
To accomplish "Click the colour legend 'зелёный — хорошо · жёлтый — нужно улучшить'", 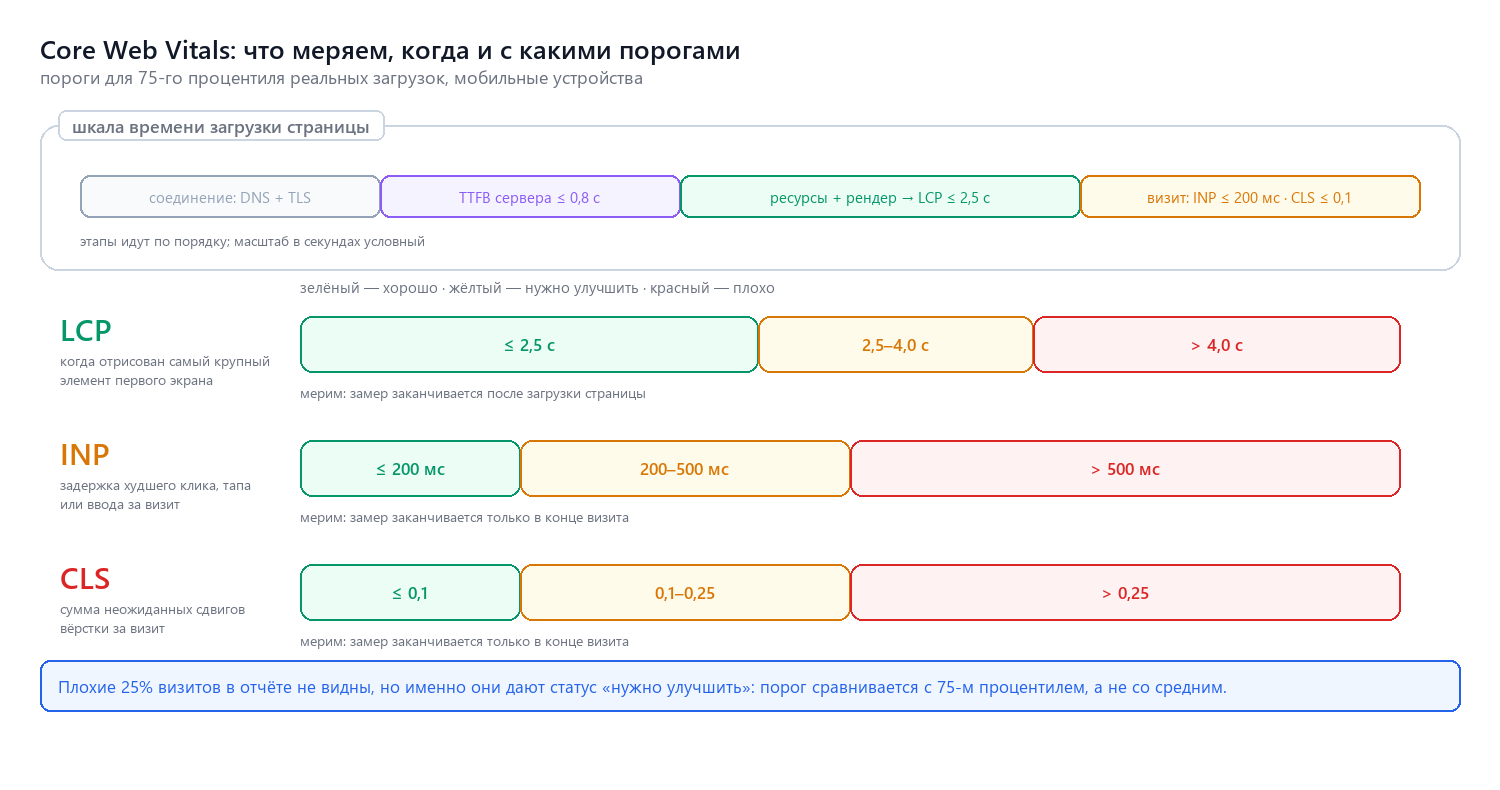I will point(537,288).
